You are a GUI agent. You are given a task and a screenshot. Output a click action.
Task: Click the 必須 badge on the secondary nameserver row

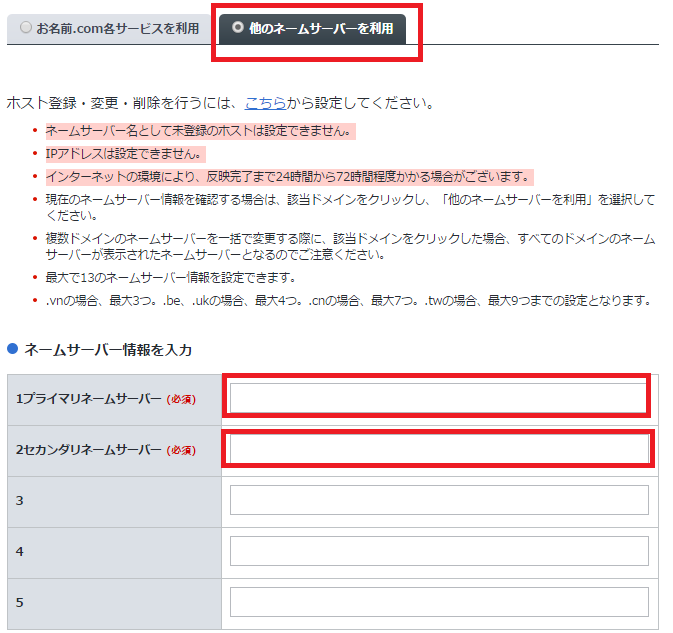point(181,450)
